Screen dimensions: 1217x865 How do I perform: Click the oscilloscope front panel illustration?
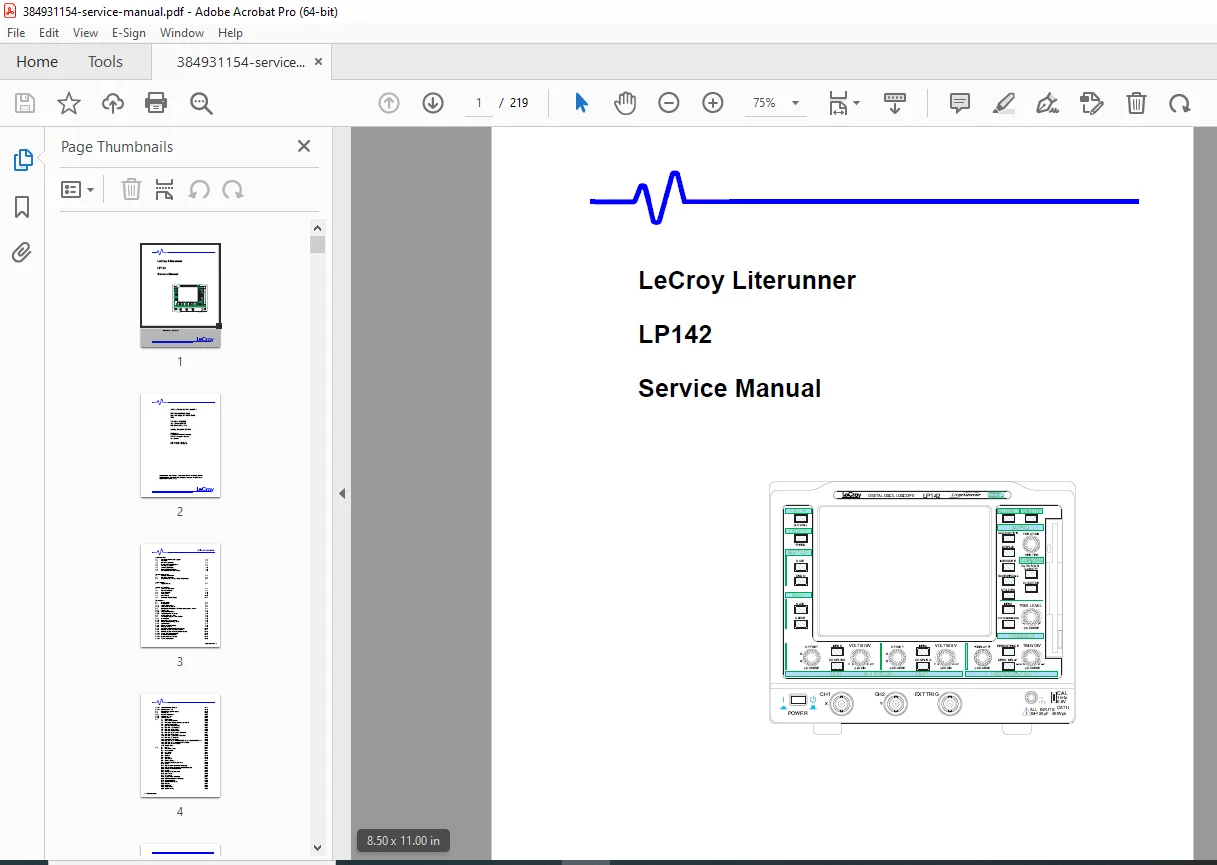pos(922,607)
